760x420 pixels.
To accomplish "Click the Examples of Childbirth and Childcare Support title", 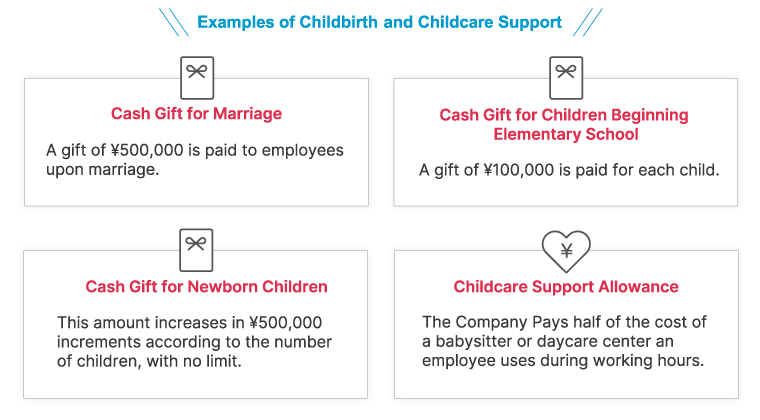I will point(379,22).
